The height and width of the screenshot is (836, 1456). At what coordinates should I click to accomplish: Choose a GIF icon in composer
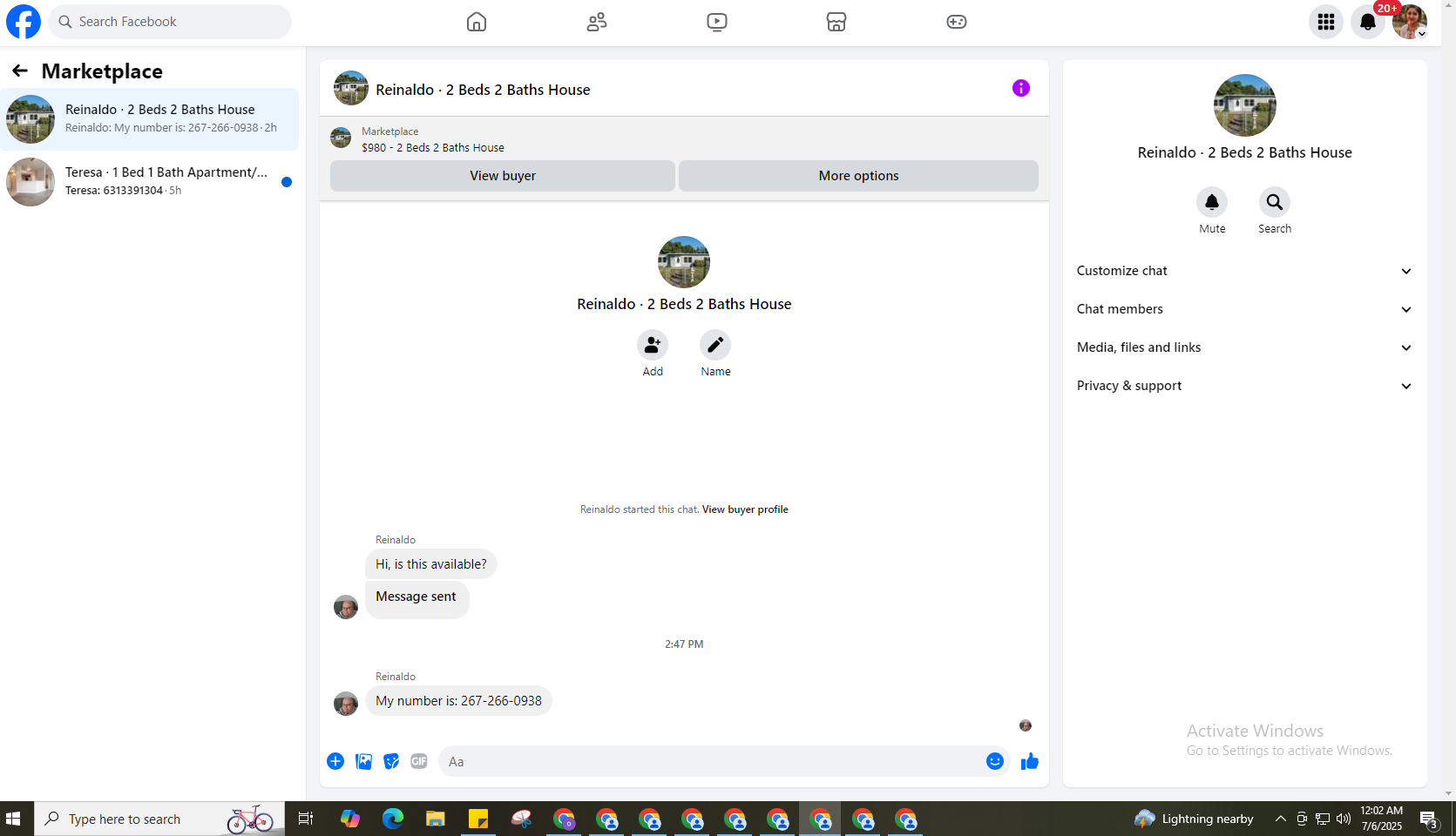point(419,761)
